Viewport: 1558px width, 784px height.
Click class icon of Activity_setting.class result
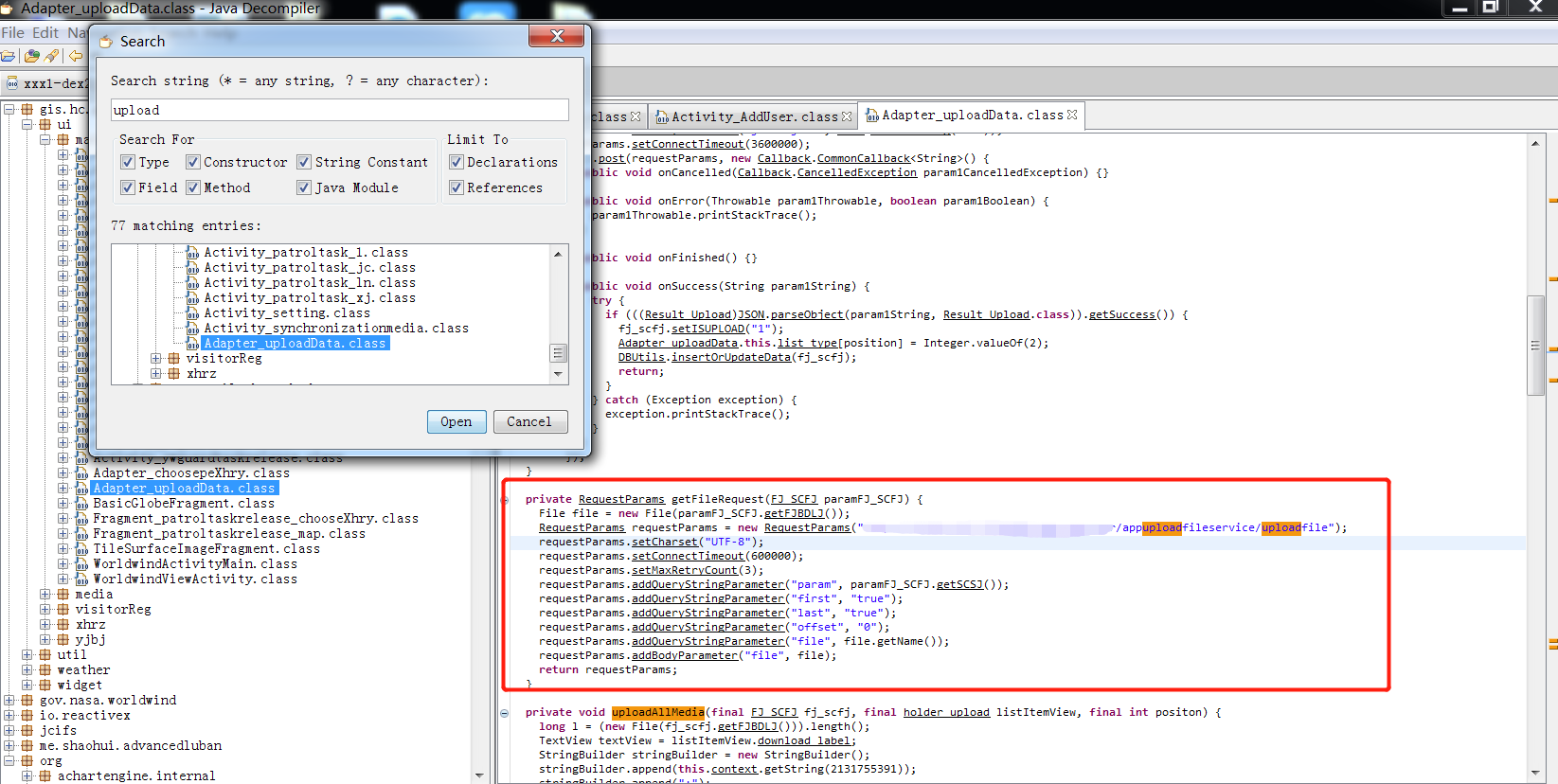pos(192,313)
